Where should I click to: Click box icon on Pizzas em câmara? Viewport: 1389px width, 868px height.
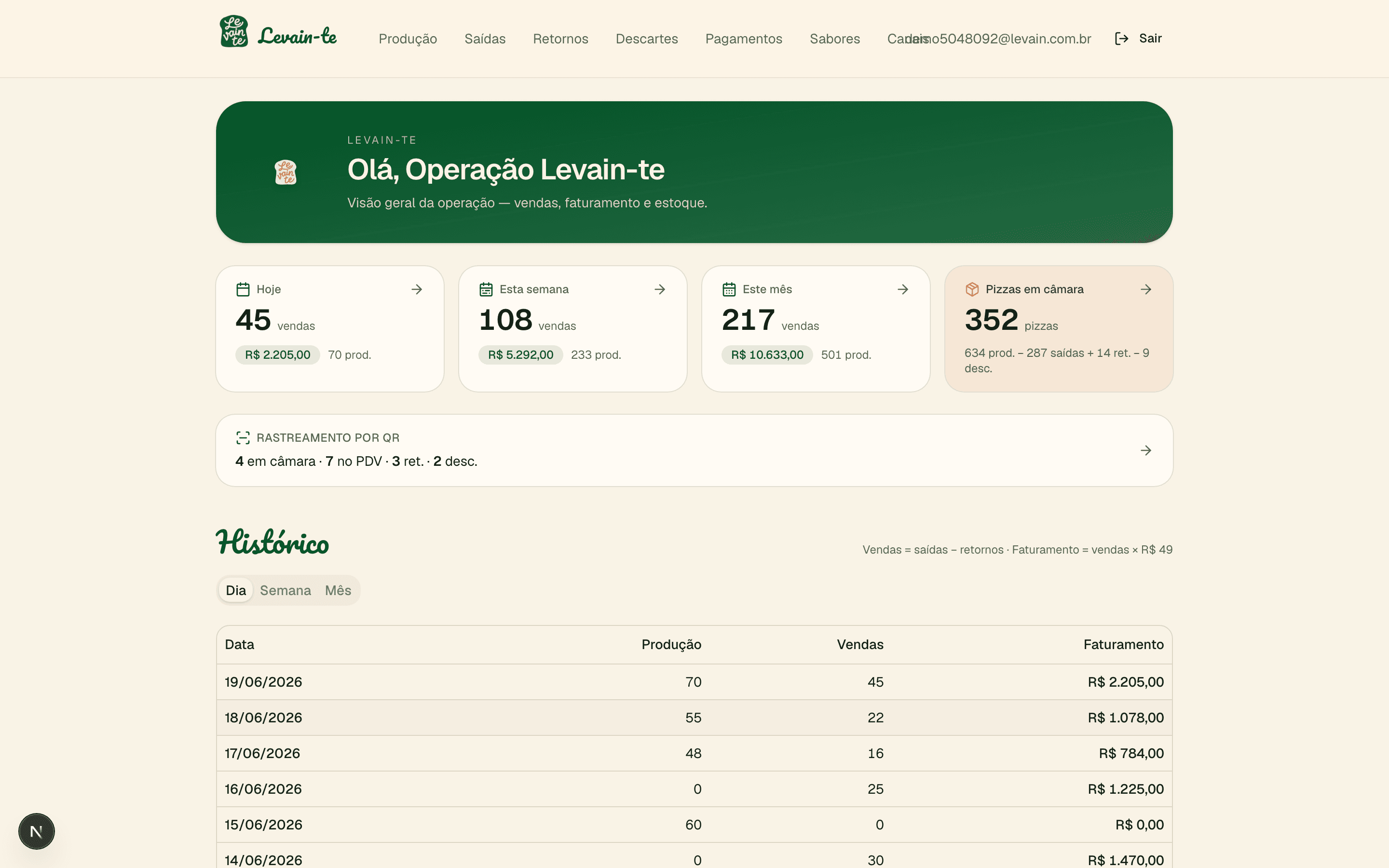coord(972,289)
